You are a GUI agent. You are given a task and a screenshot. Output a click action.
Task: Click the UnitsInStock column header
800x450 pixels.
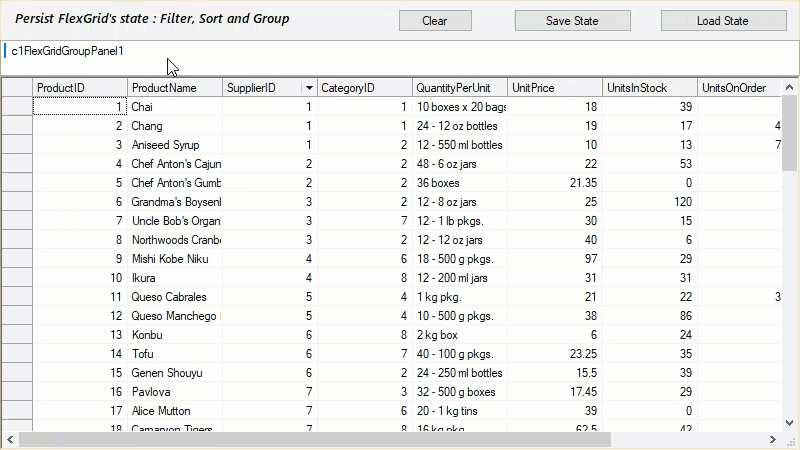pos(649,88)
